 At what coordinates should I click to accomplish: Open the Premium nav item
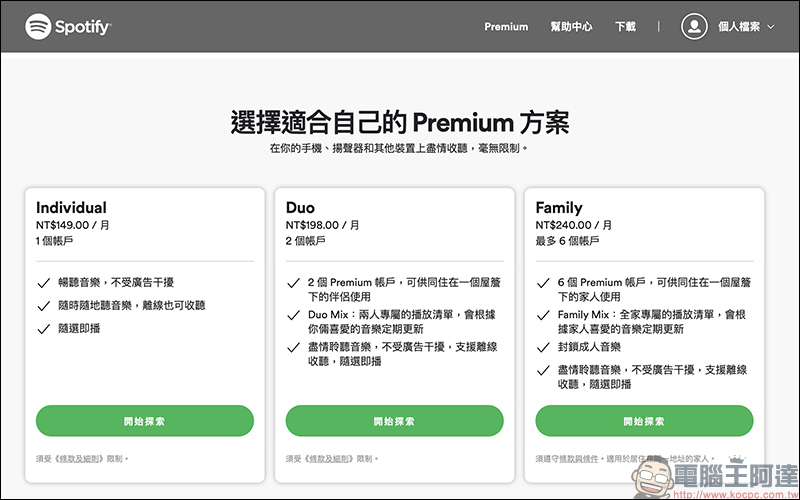506,27
